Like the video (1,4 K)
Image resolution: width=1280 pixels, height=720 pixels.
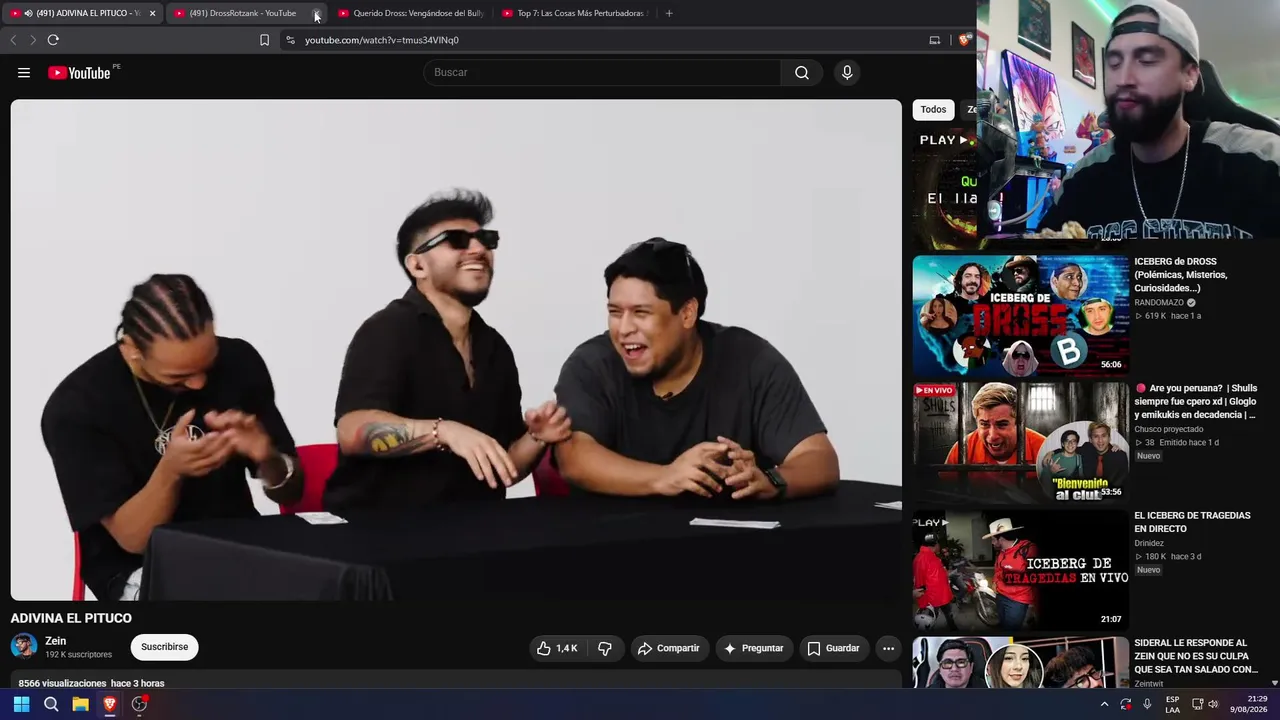click(x=558, y=648)
